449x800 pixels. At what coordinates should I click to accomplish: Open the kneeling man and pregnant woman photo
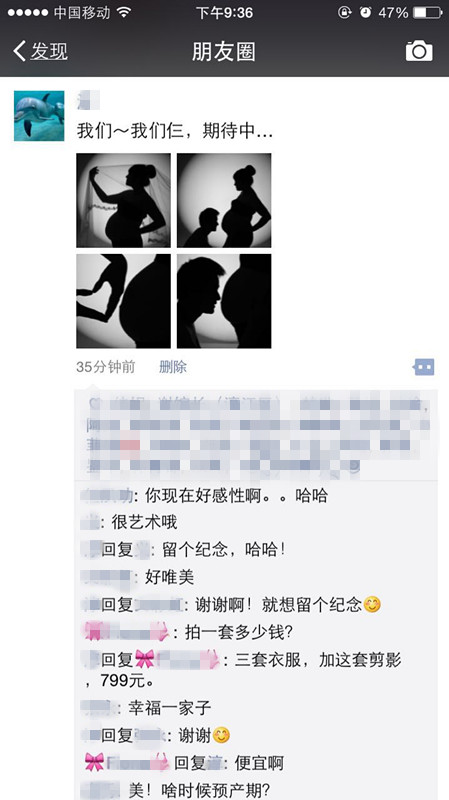[x=224, y=201]
